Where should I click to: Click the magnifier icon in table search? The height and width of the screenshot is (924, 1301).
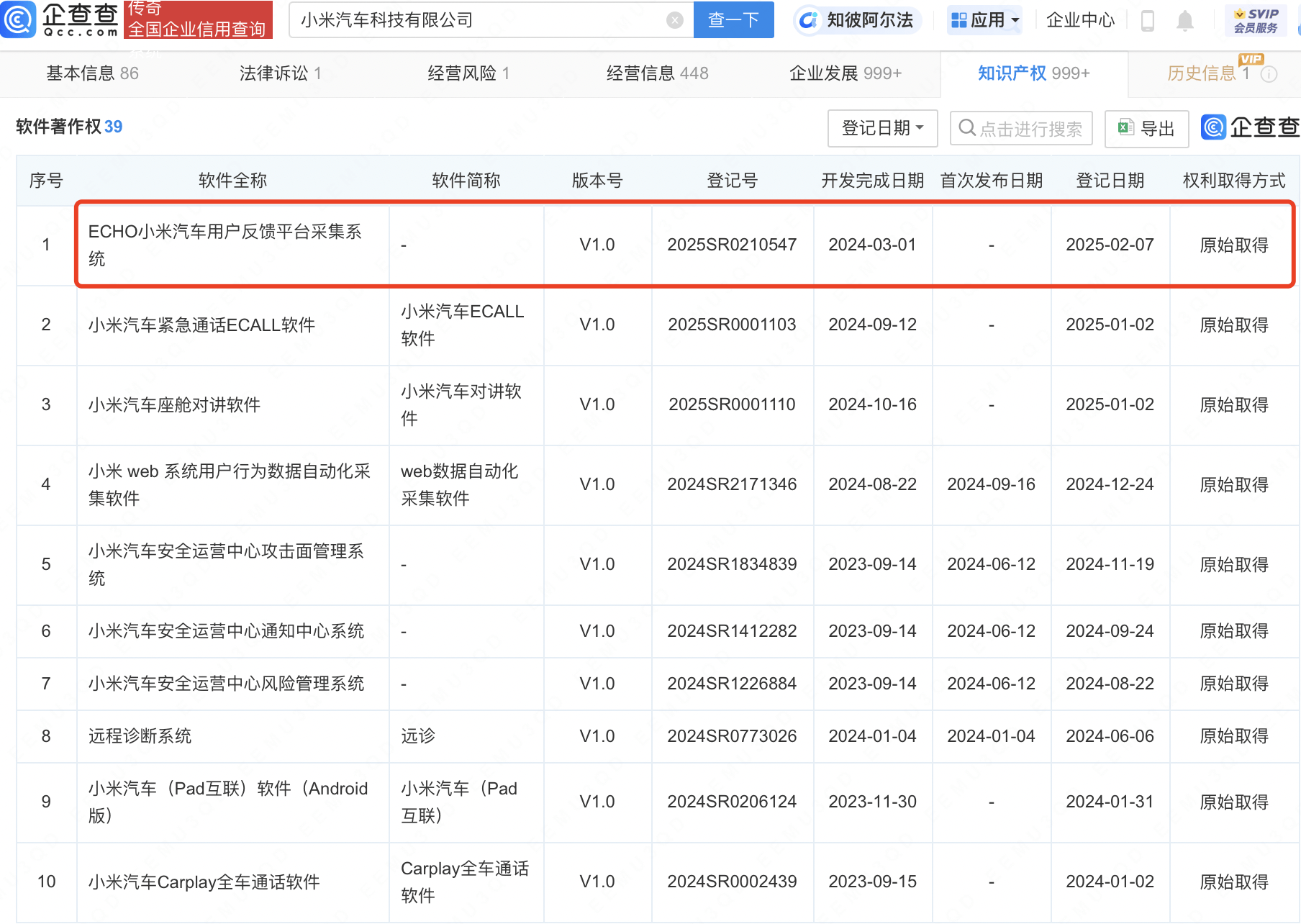point(967,128)
